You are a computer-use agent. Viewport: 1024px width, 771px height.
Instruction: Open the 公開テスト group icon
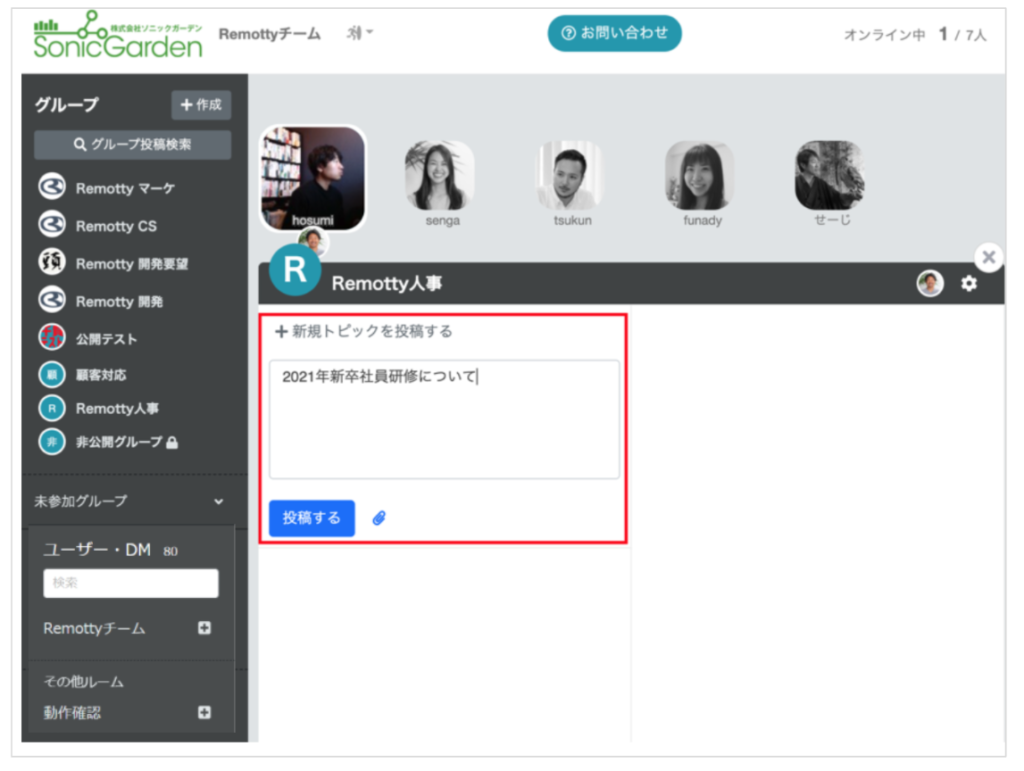(x=52, y=338)
